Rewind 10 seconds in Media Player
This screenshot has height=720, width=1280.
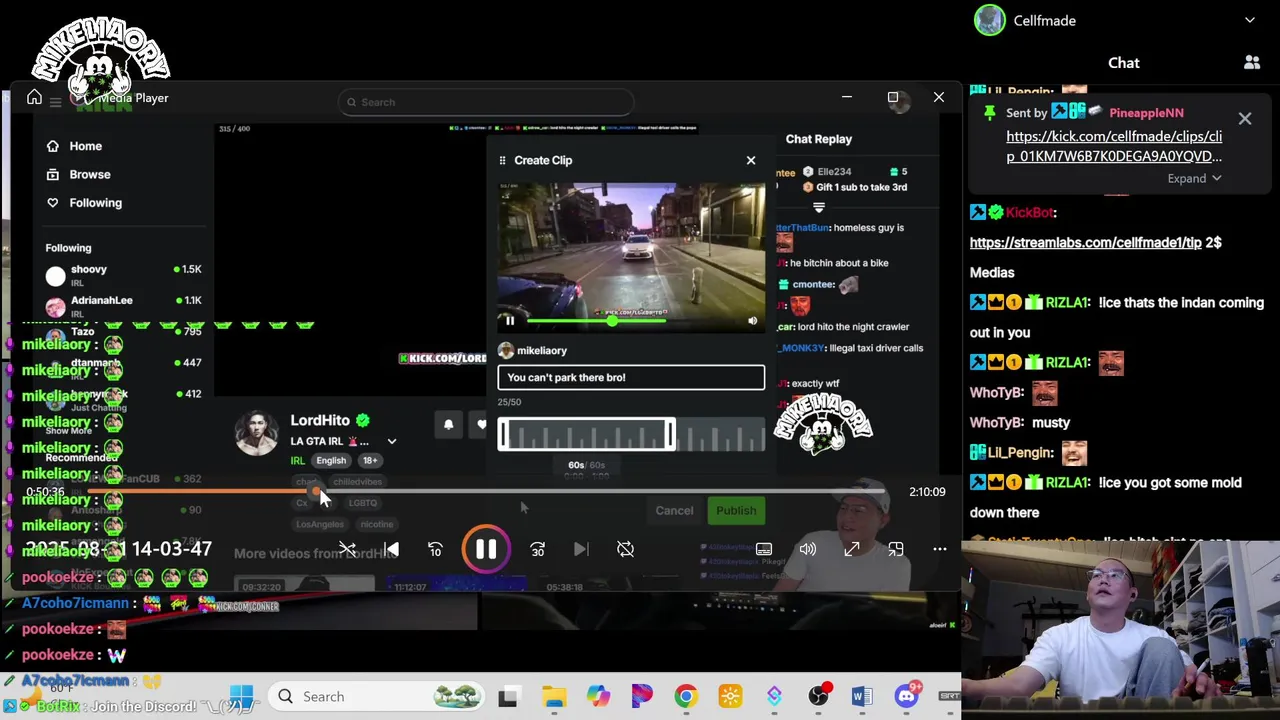(435, 549)
